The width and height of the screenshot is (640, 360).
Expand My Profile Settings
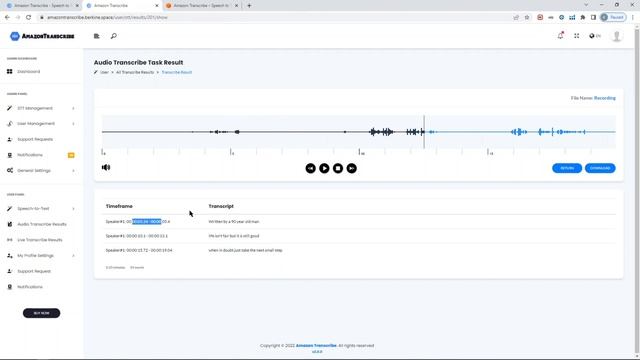[x=41, y=256]
